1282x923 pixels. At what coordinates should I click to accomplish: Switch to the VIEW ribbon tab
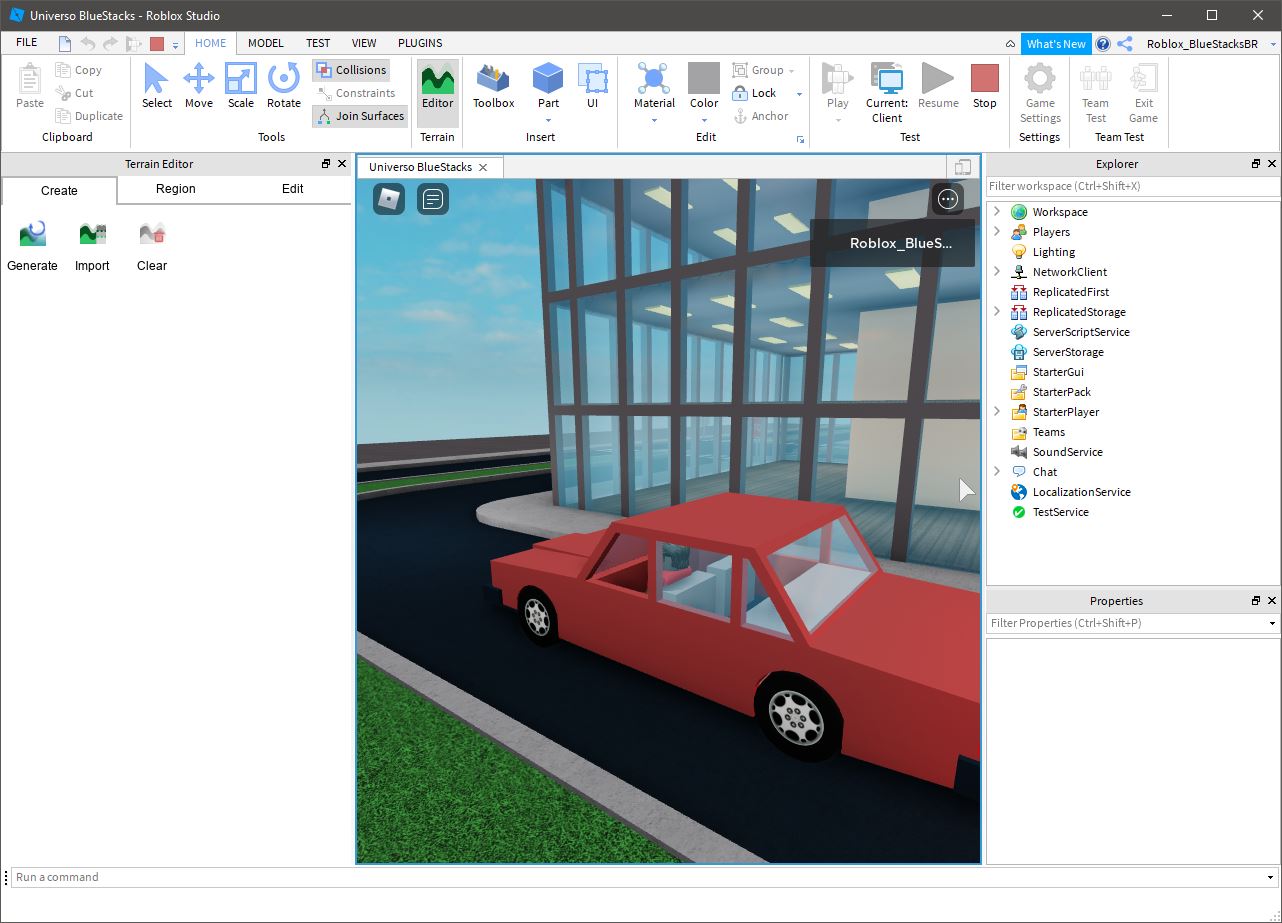pos(364,43)
